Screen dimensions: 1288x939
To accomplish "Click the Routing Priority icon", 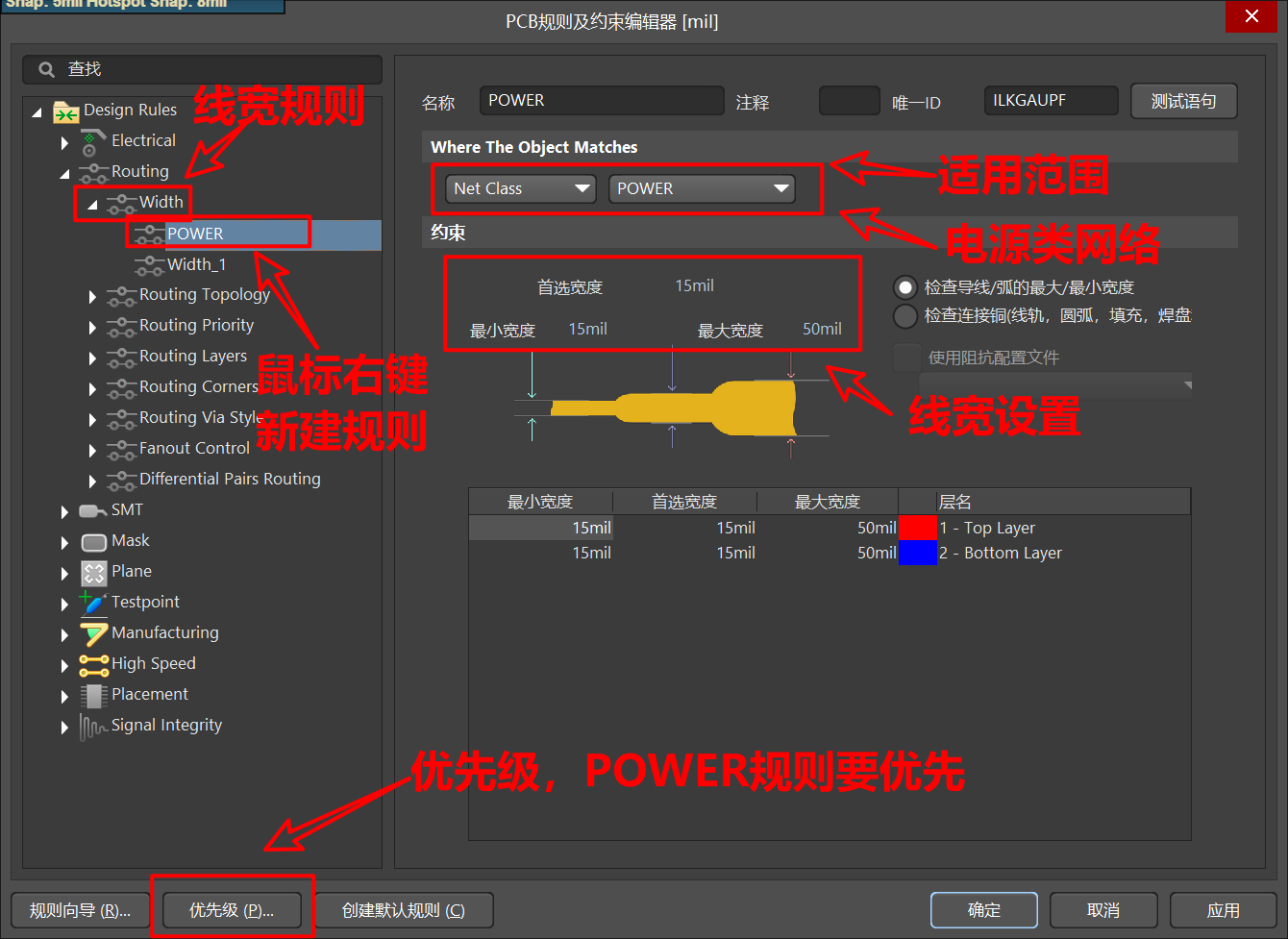I will click(121, 327).
